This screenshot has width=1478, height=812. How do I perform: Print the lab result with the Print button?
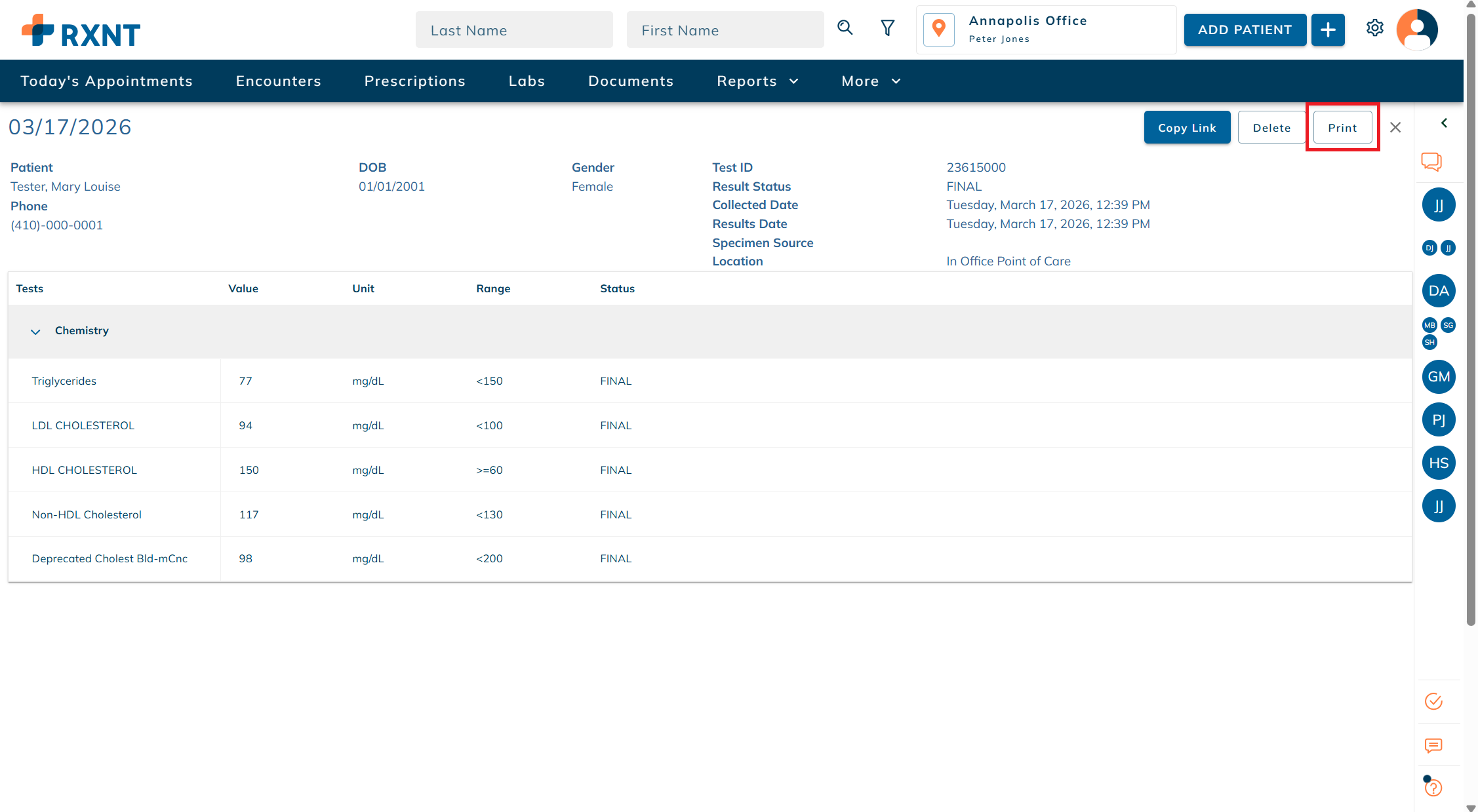1342,127
